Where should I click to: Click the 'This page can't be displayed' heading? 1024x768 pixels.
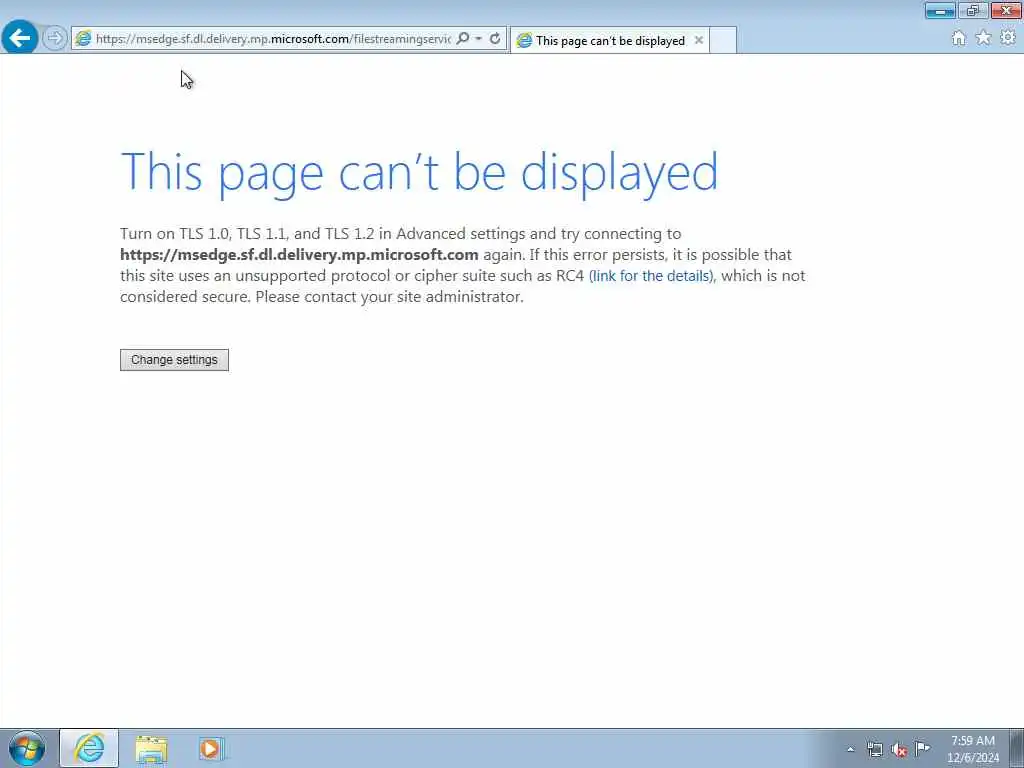419,173
